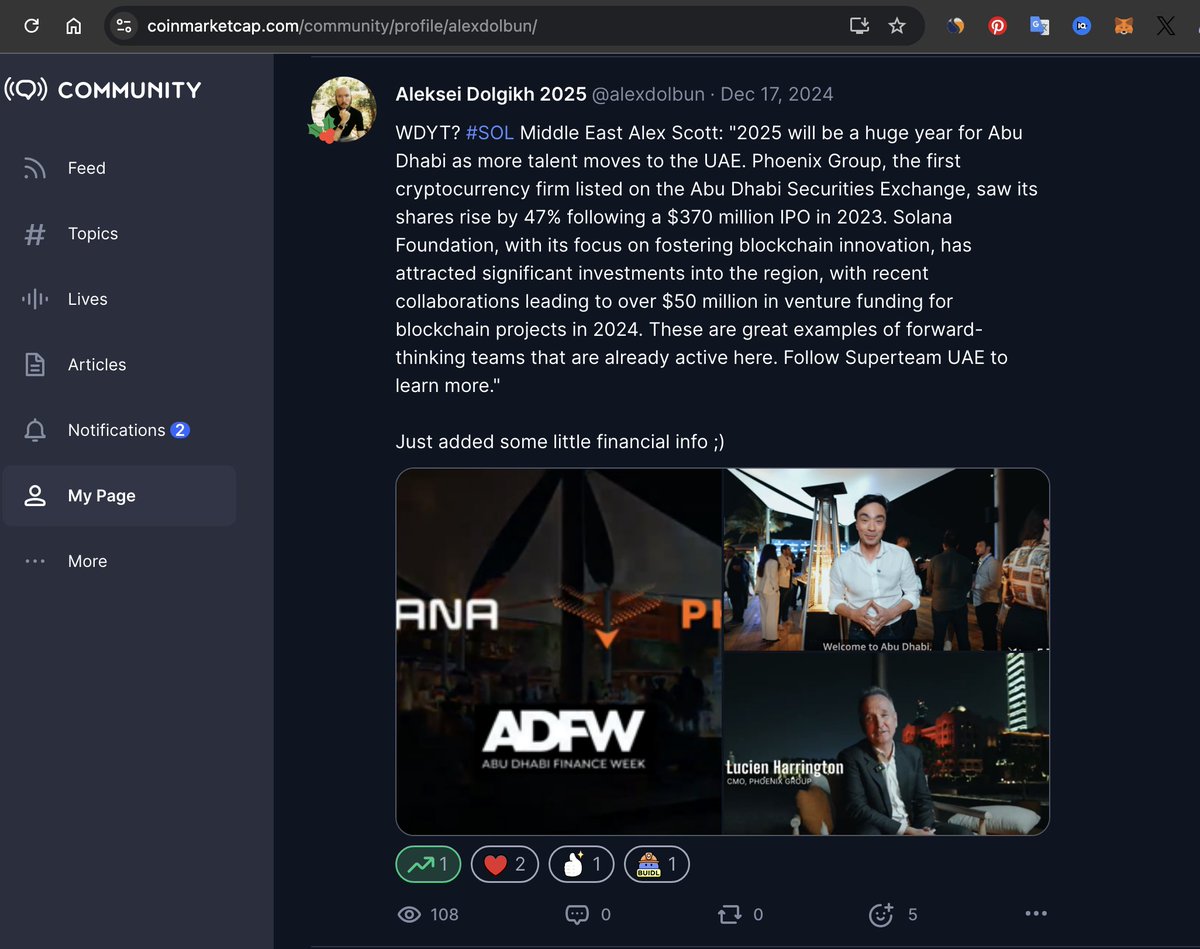Click the Feed RSS icon
Image resolution: width=1200 pixels, height=949 pixels.
(x=35, y=168)
